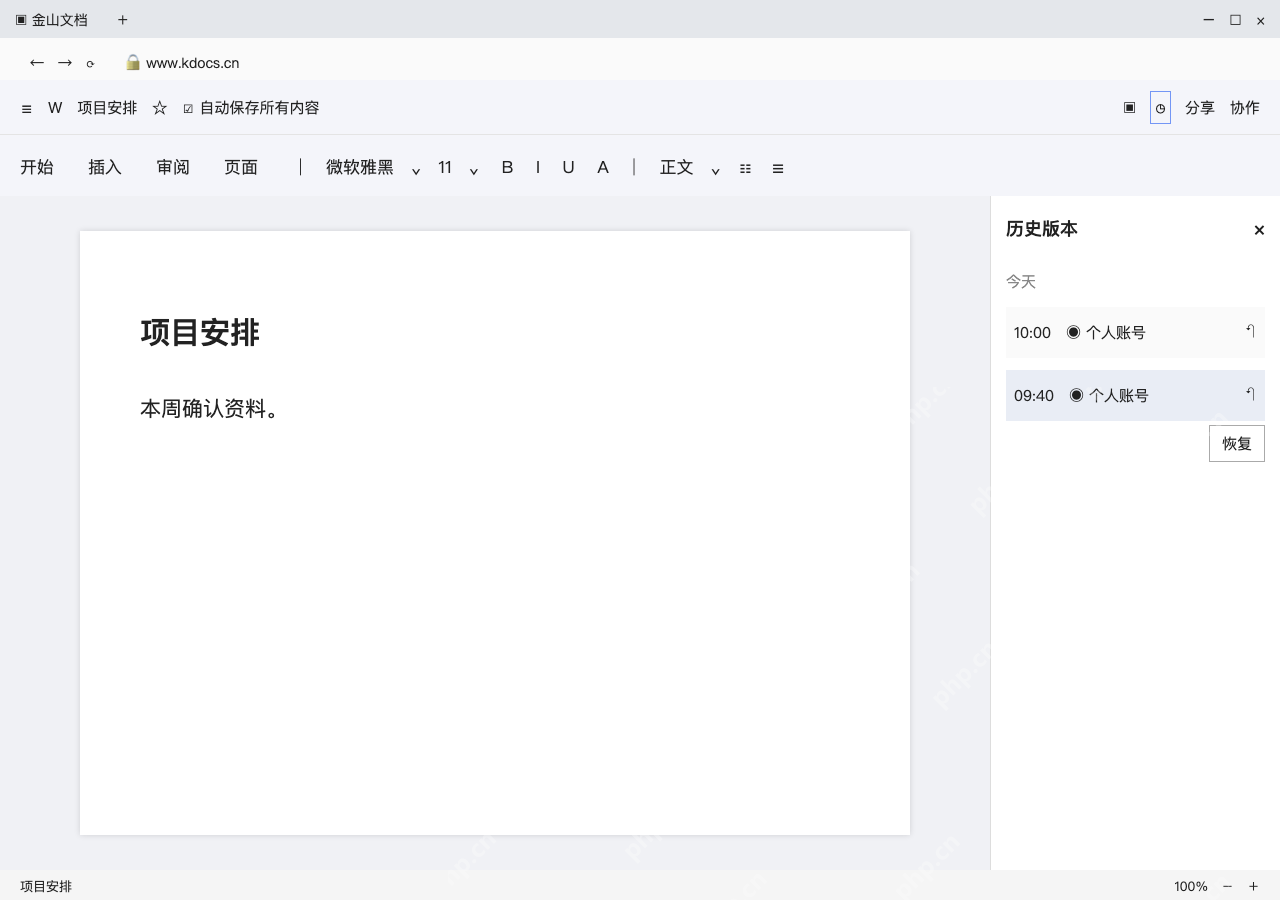Click the 100% zoom level value
1280x900 pixels.
tap(1191, 886)
